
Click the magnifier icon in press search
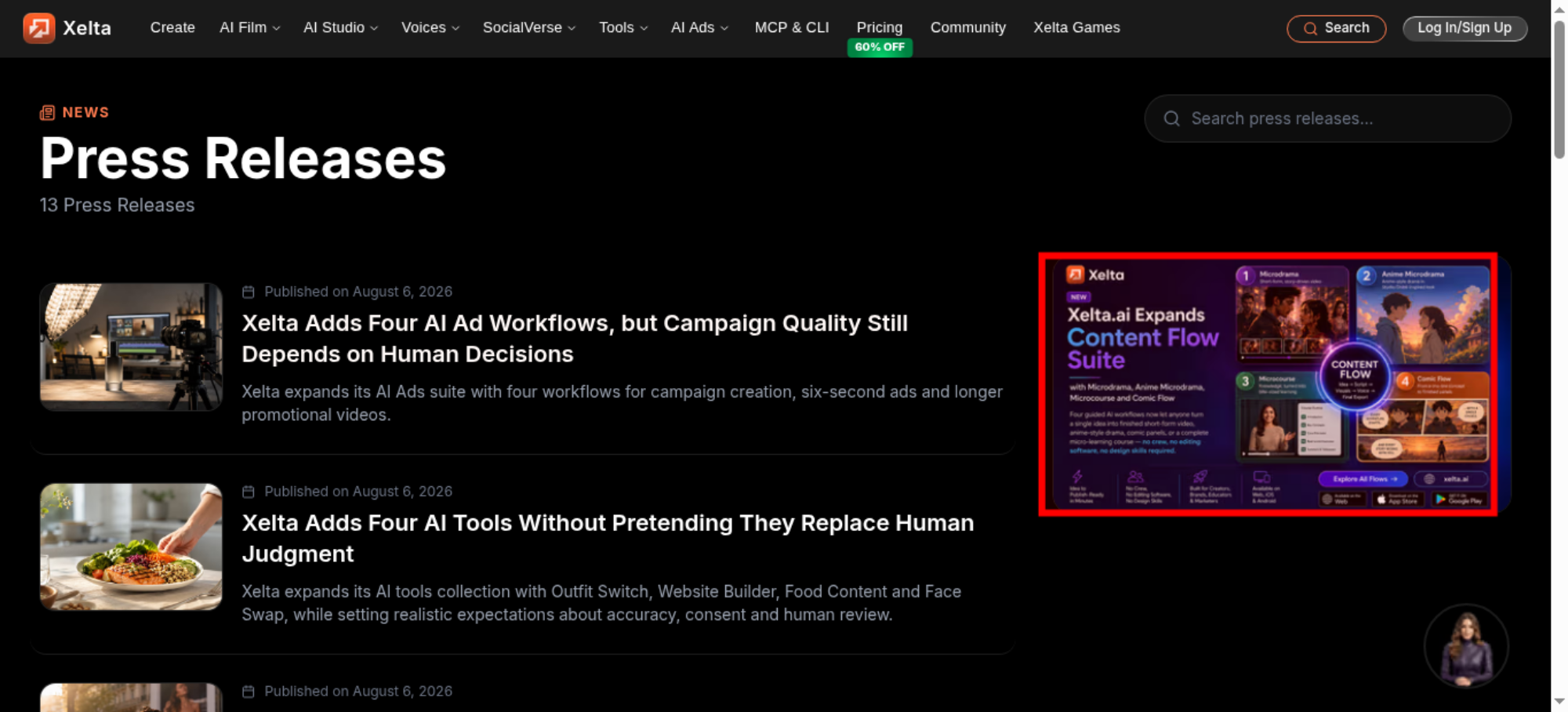pyautogui.click(x=1171, y=118)
